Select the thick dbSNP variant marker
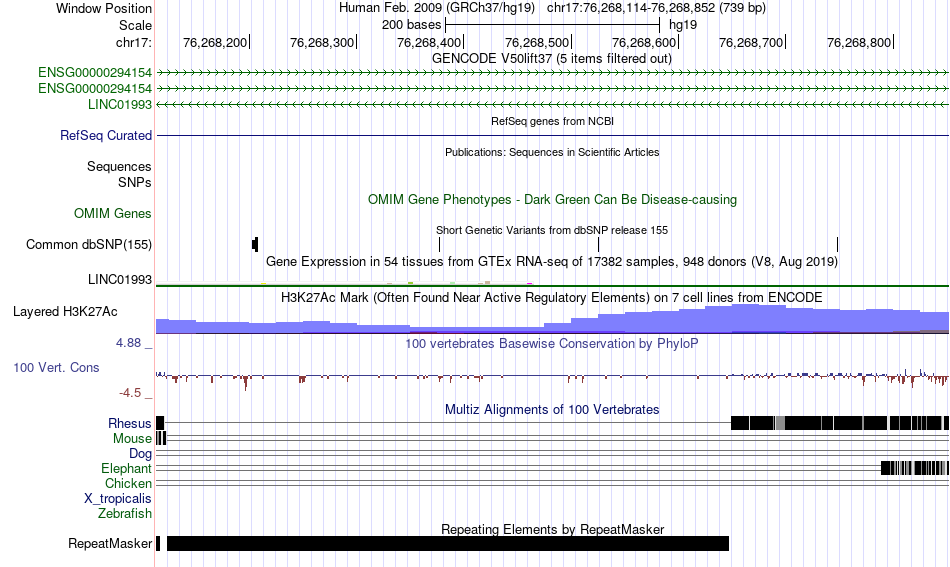This screenshot has height=567, width=950. pyautogui.click(x=255, y=245)
